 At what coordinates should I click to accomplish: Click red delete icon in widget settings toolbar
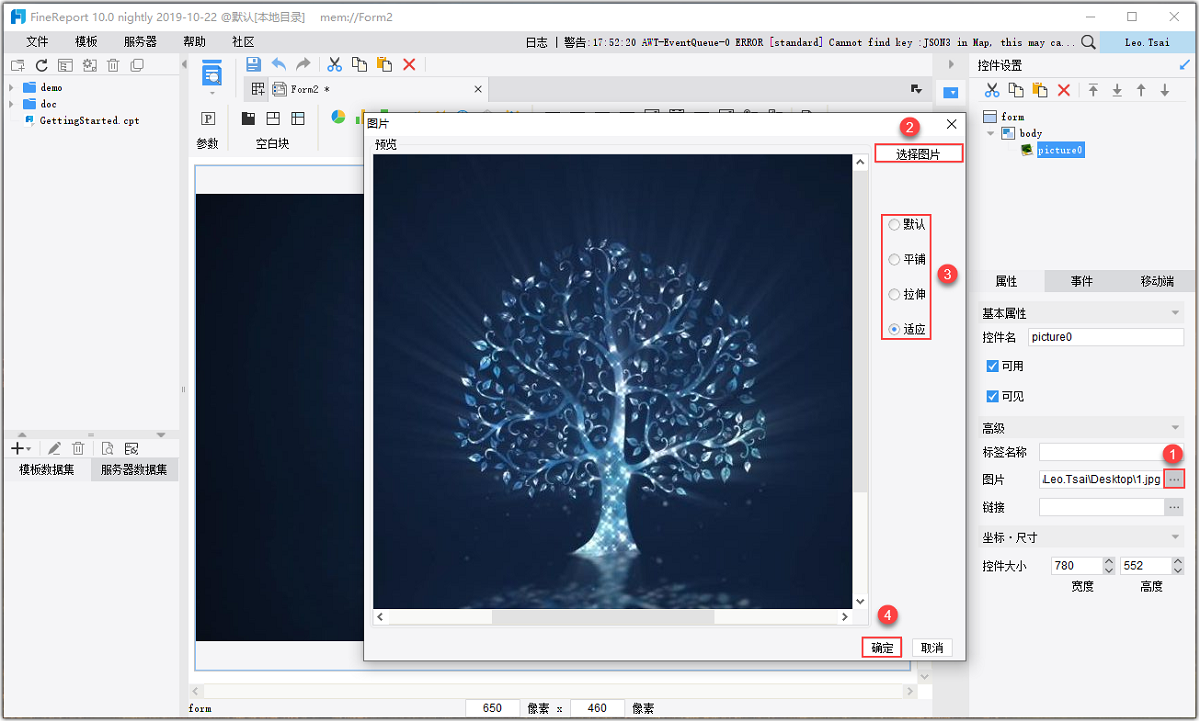pyautogui.click(x=1064, y=90)
